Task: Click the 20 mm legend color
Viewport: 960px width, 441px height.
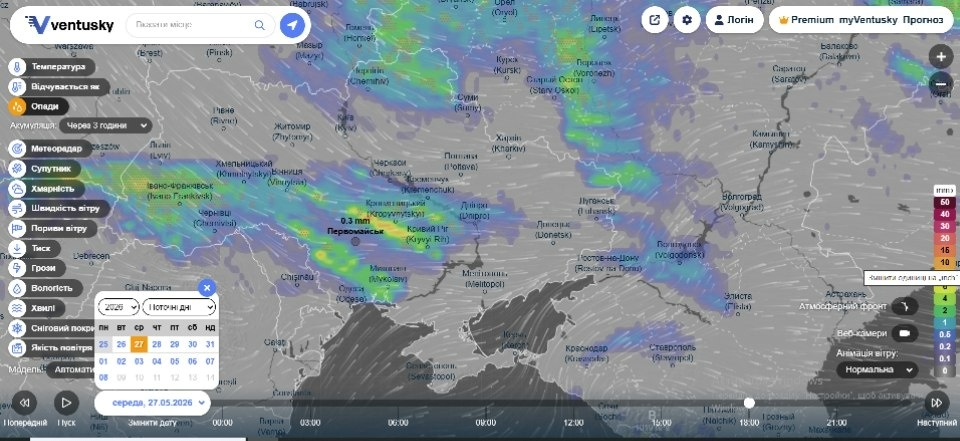Action: point(945,238)
